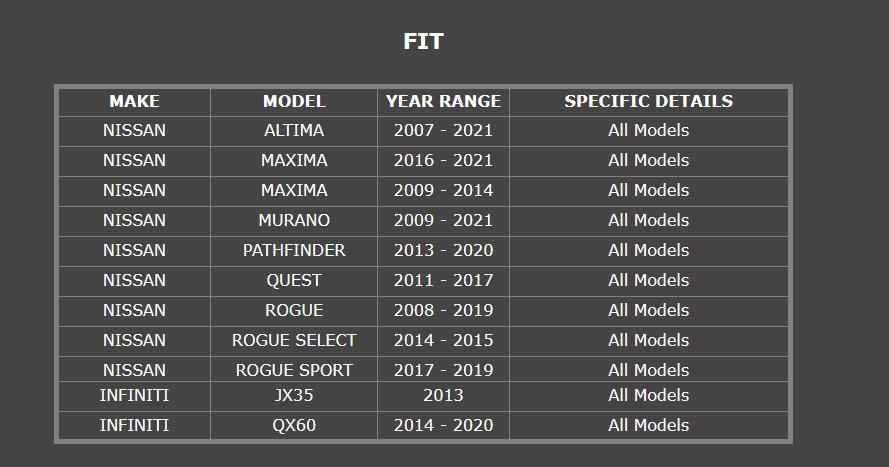The height and width of the screenshot is (467, 889).
Task: Click the 2016 - 2021 year range cell
Action: (x=443, y=161)
